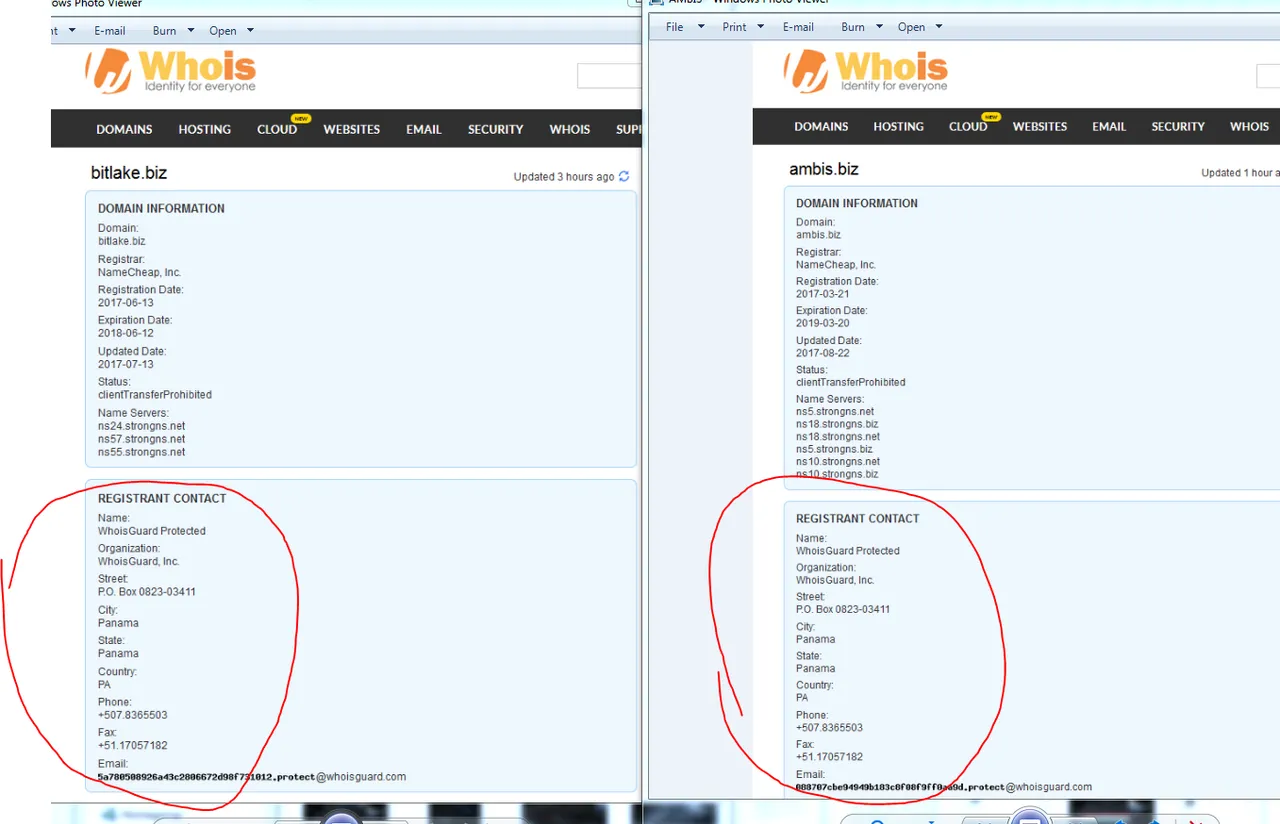Image resolution: width=1280 pixels, height=824 pixels.
Task: Click registrar NameCheap, Inc. for bitlake.biz
Action: click(139, 272)
